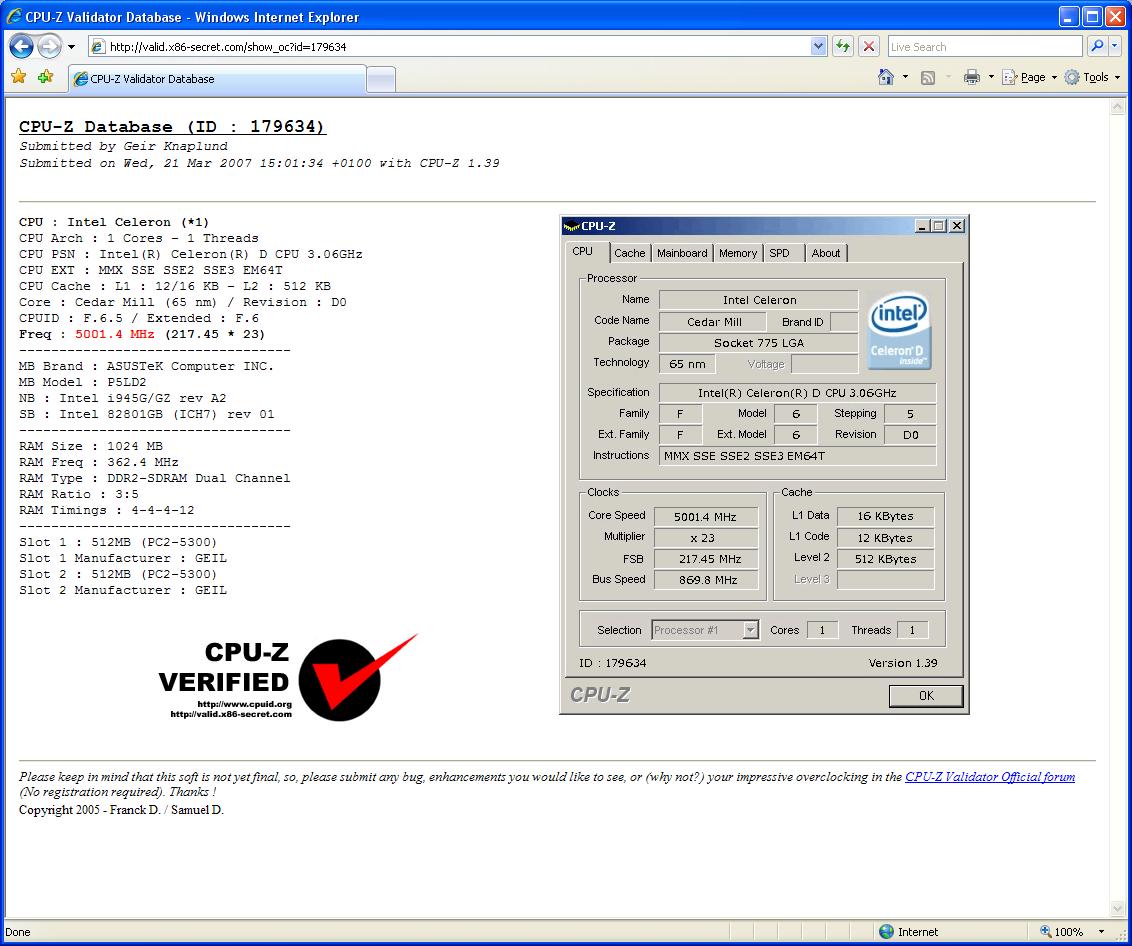Screen dimensions: 1132x946
Task: Click the Internet zone globe status icon
Action: point(887,932)
